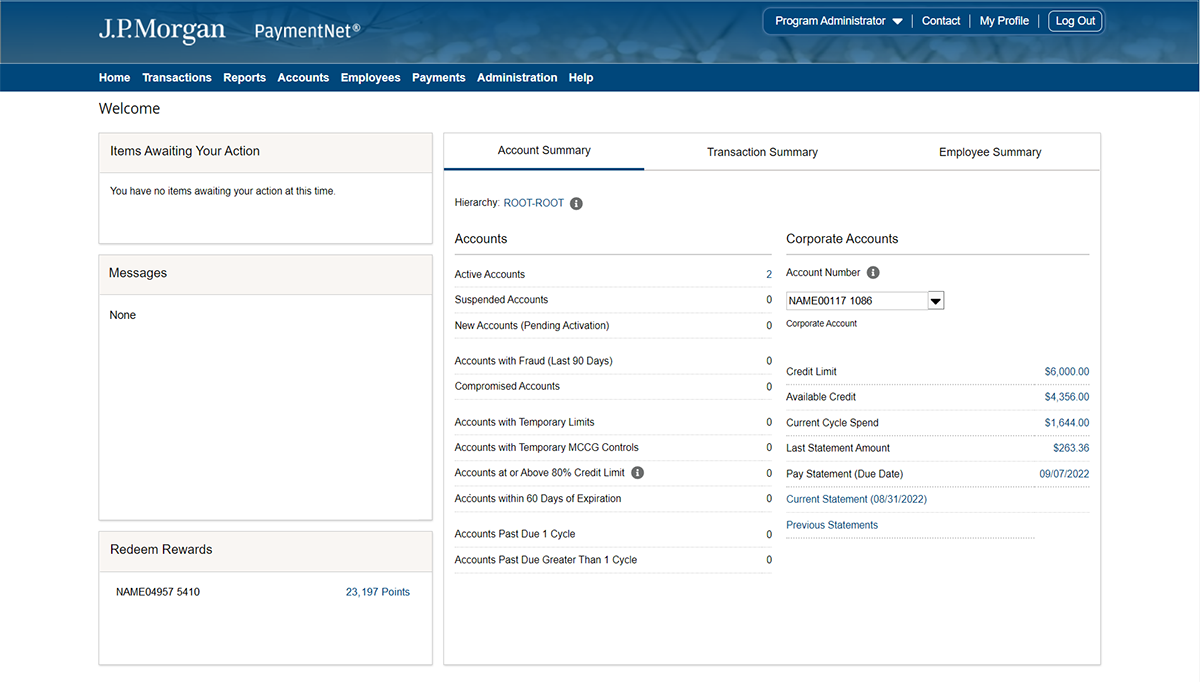Open Current Statement (08/31/2022) link

(856, 499)
